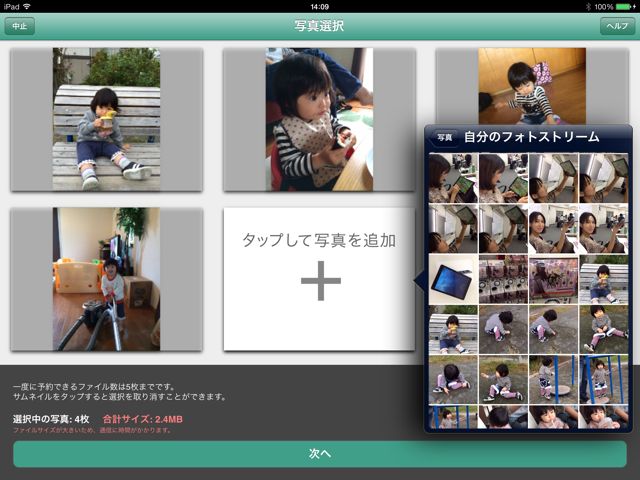This screenshot has width=640, height=480.
Task: Deselect the child on wooden floor selected photo
Action: pyautogui.click(x=532, y=86)
